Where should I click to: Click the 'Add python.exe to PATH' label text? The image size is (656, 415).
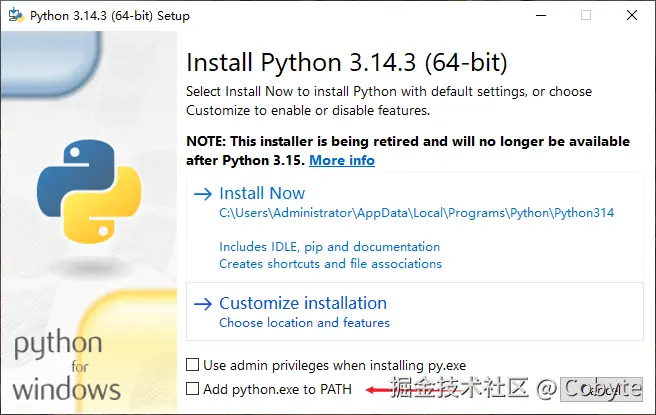[x=277, y=389]
